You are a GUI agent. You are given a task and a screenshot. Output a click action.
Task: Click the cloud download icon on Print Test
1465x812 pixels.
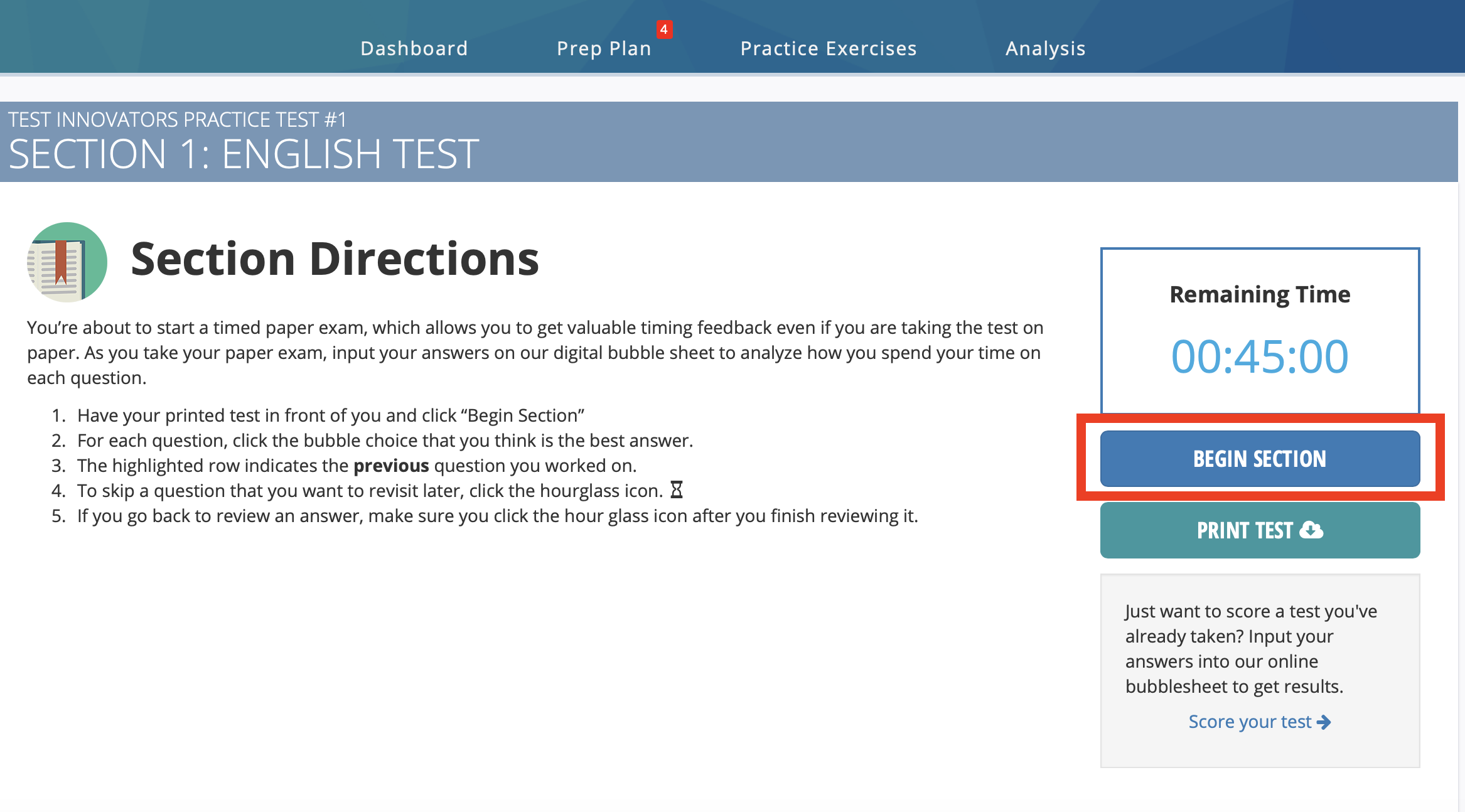(x=1311, y=530)
